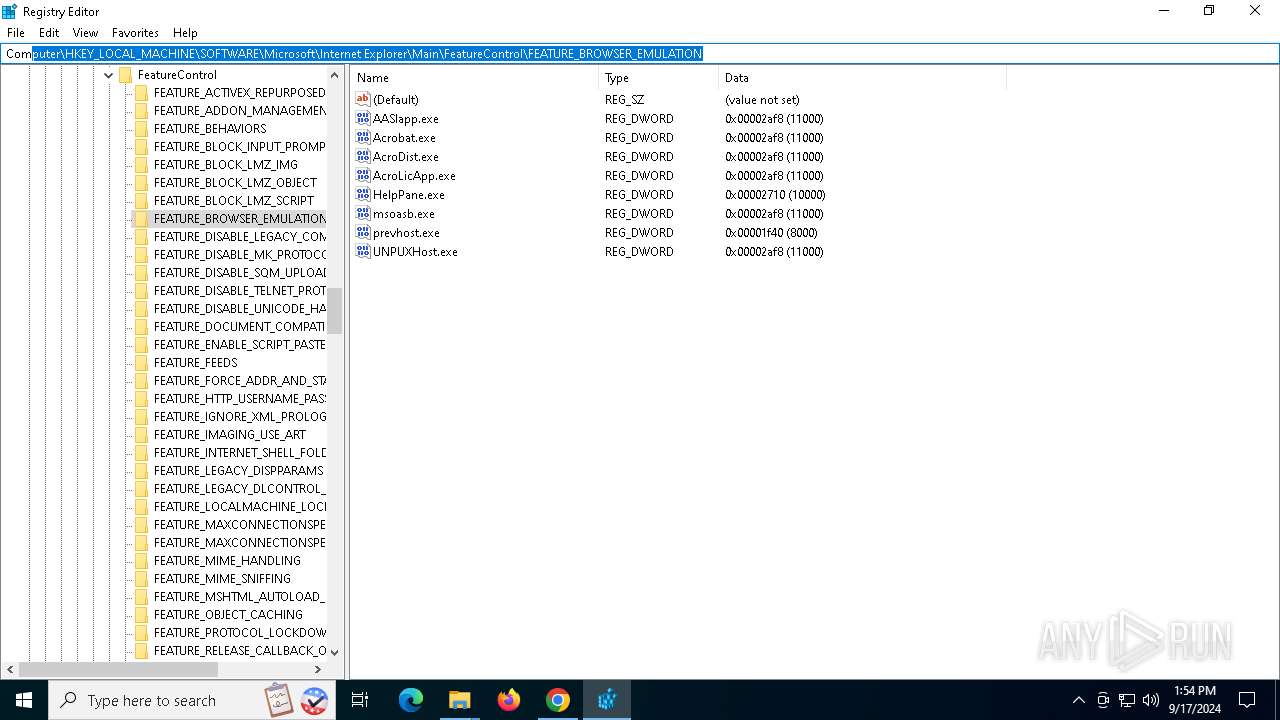Click the FEATURE_BLOCK_LMZ_SCRIPT folder icon
This screenshot has width=1280, height=720.
(141, 201)
